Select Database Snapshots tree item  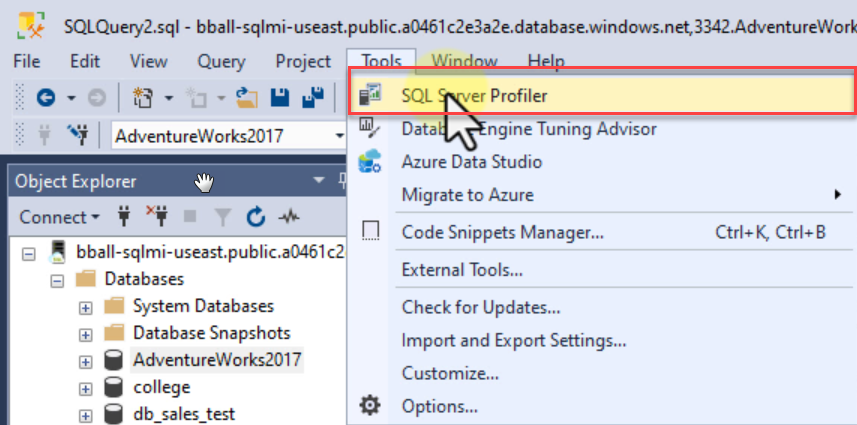tap(212, 333)
